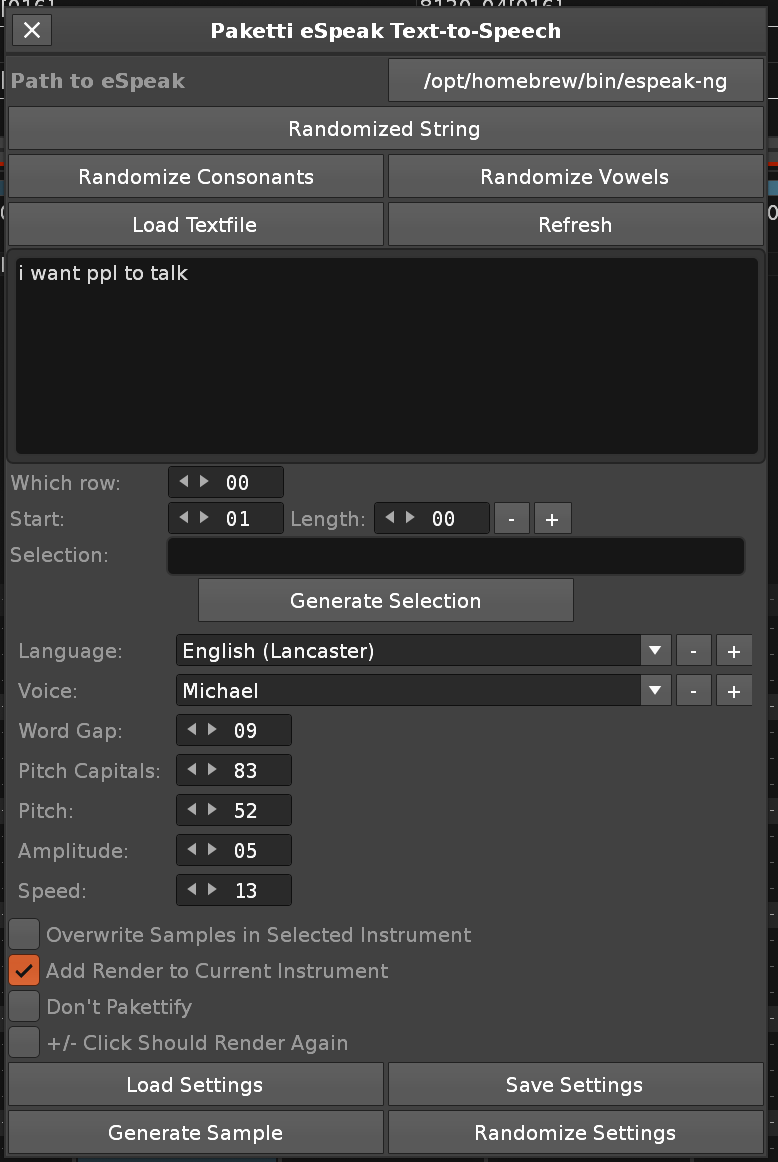Close the Paketti eSpeak dialog
This screenshot has height=1162, width=778.
tap(32, 30)
